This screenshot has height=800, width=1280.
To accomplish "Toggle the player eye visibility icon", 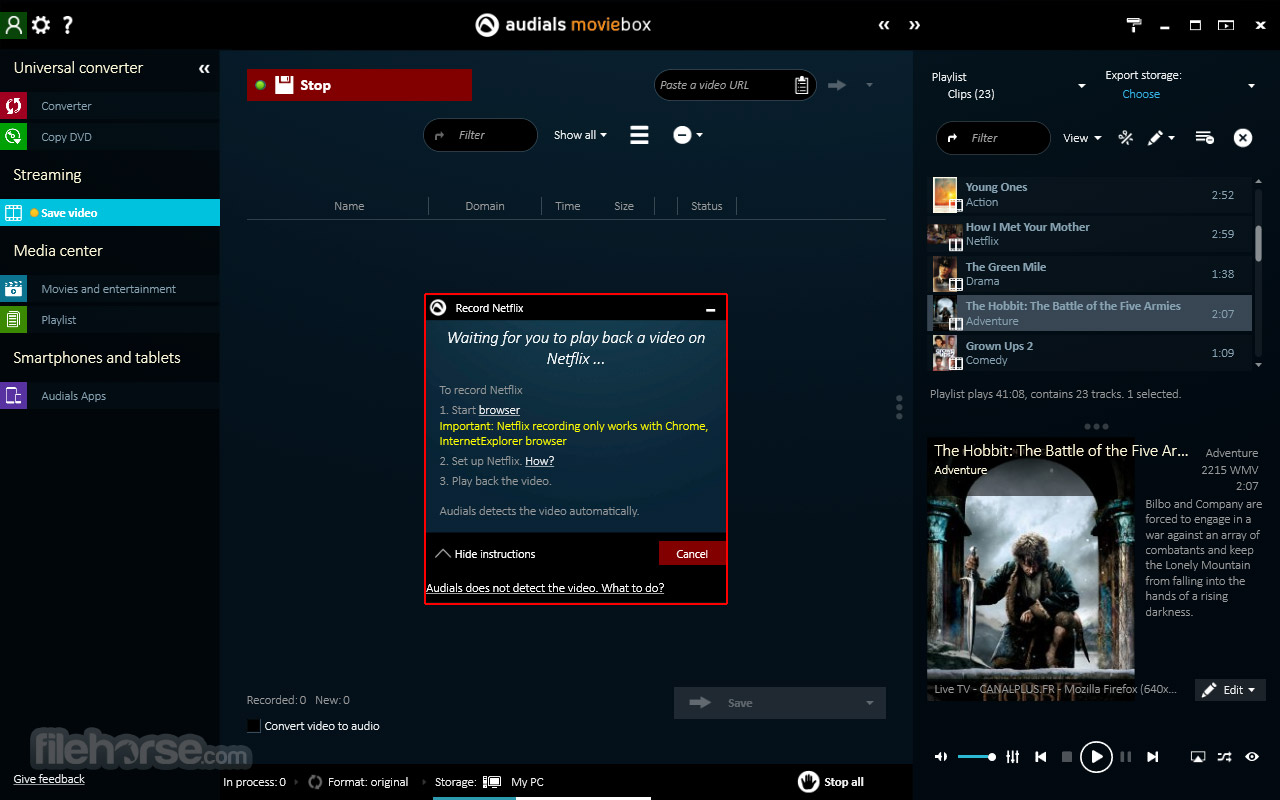I will pyautogui.click(x=1252, y=757).
